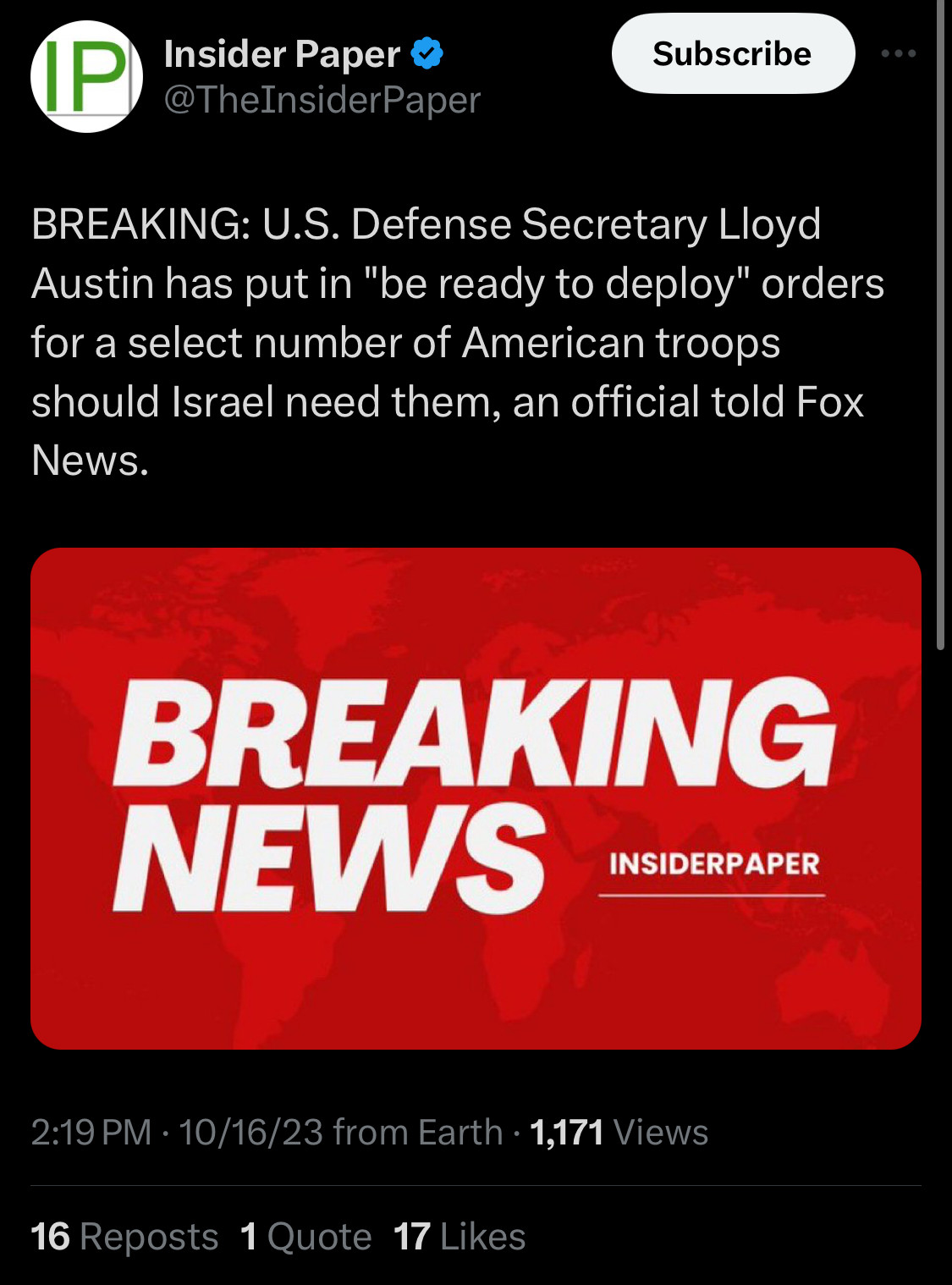Tap the blue verified badge
This screenshot has height=1285, width=952.
tap(427, 53)
